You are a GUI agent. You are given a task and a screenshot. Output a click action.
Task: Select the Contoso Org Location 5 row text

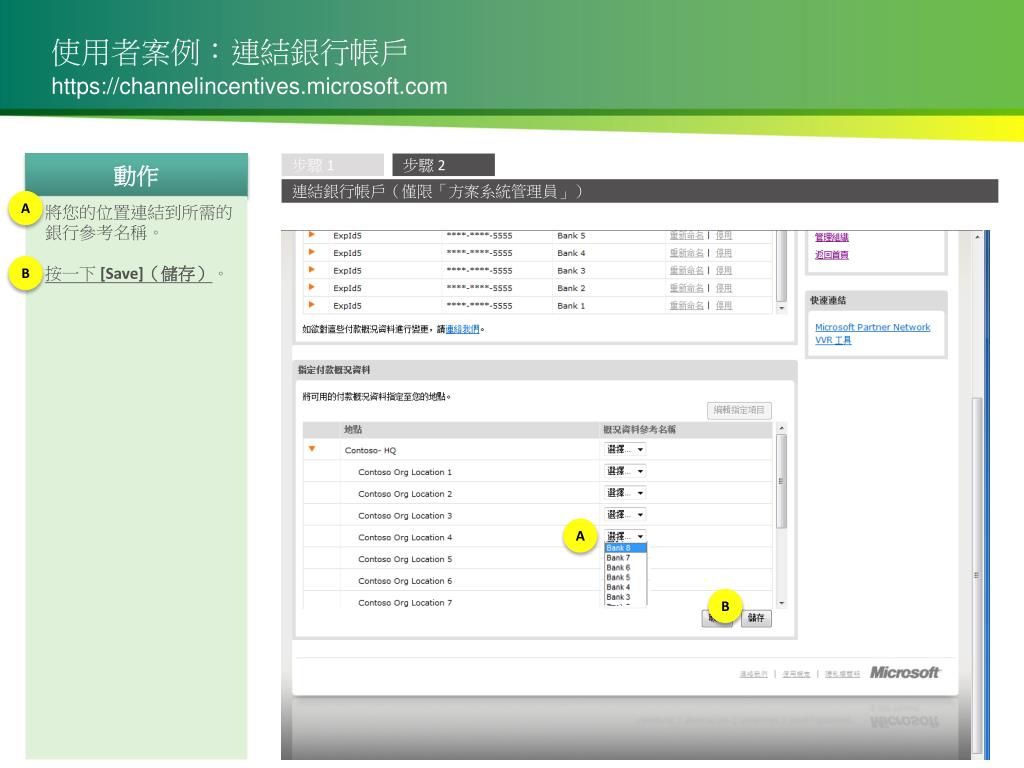click(x=405, y=559)
